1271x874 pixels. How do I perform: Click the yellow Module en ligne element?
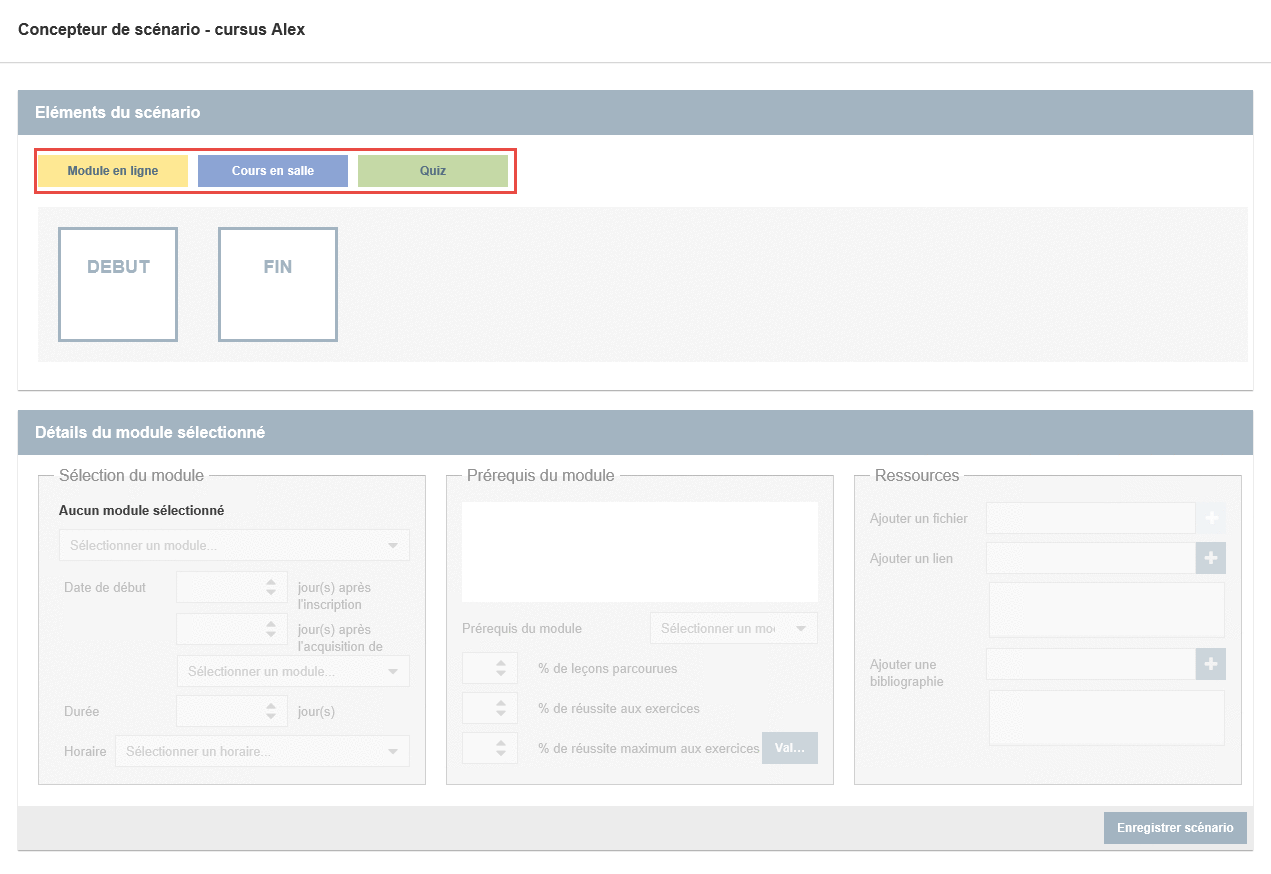[112, 171]
